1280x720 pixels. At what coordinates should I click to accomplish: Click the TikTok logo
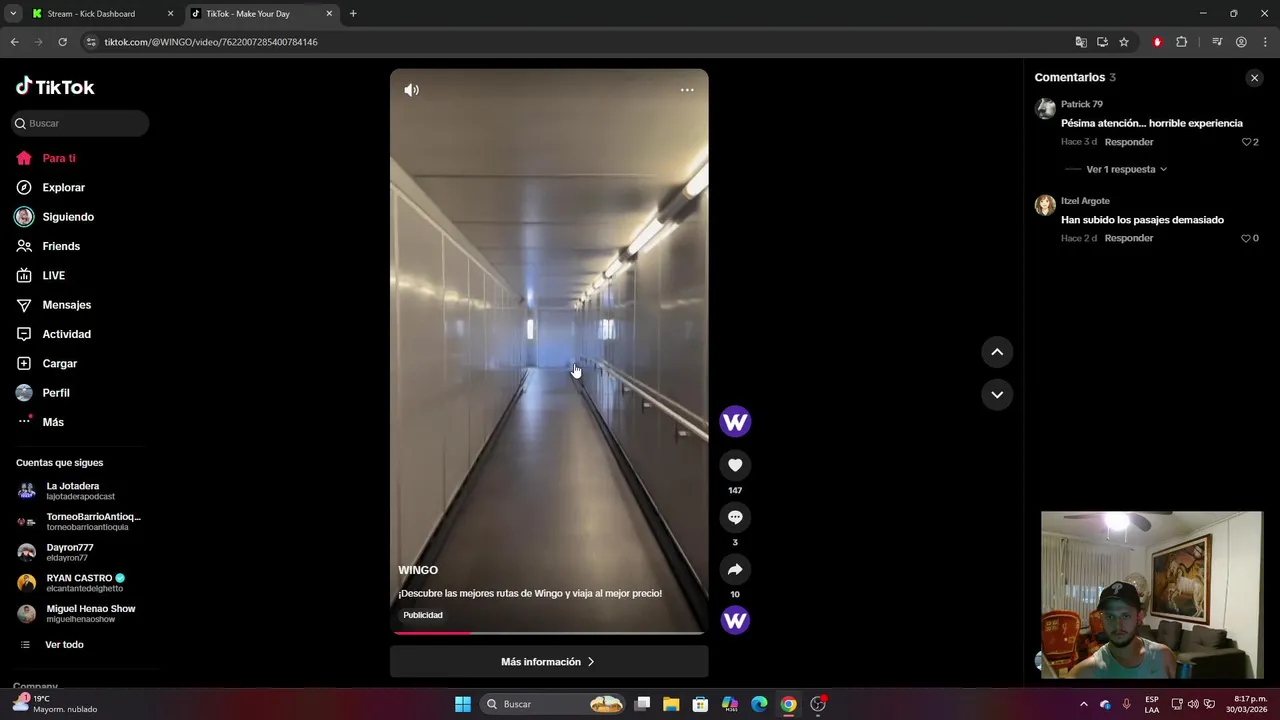(x=55, y=87)
